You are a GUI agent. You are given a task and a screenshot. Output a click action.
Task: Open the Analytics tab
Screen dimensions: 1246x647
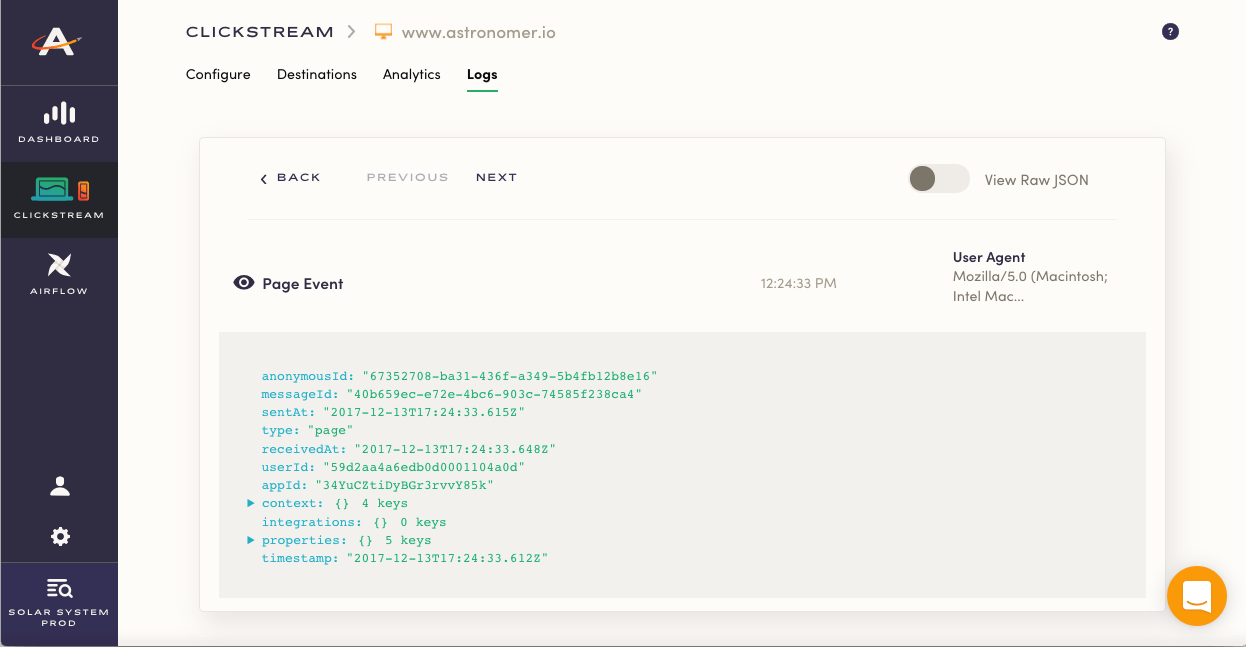pos(412,74)
